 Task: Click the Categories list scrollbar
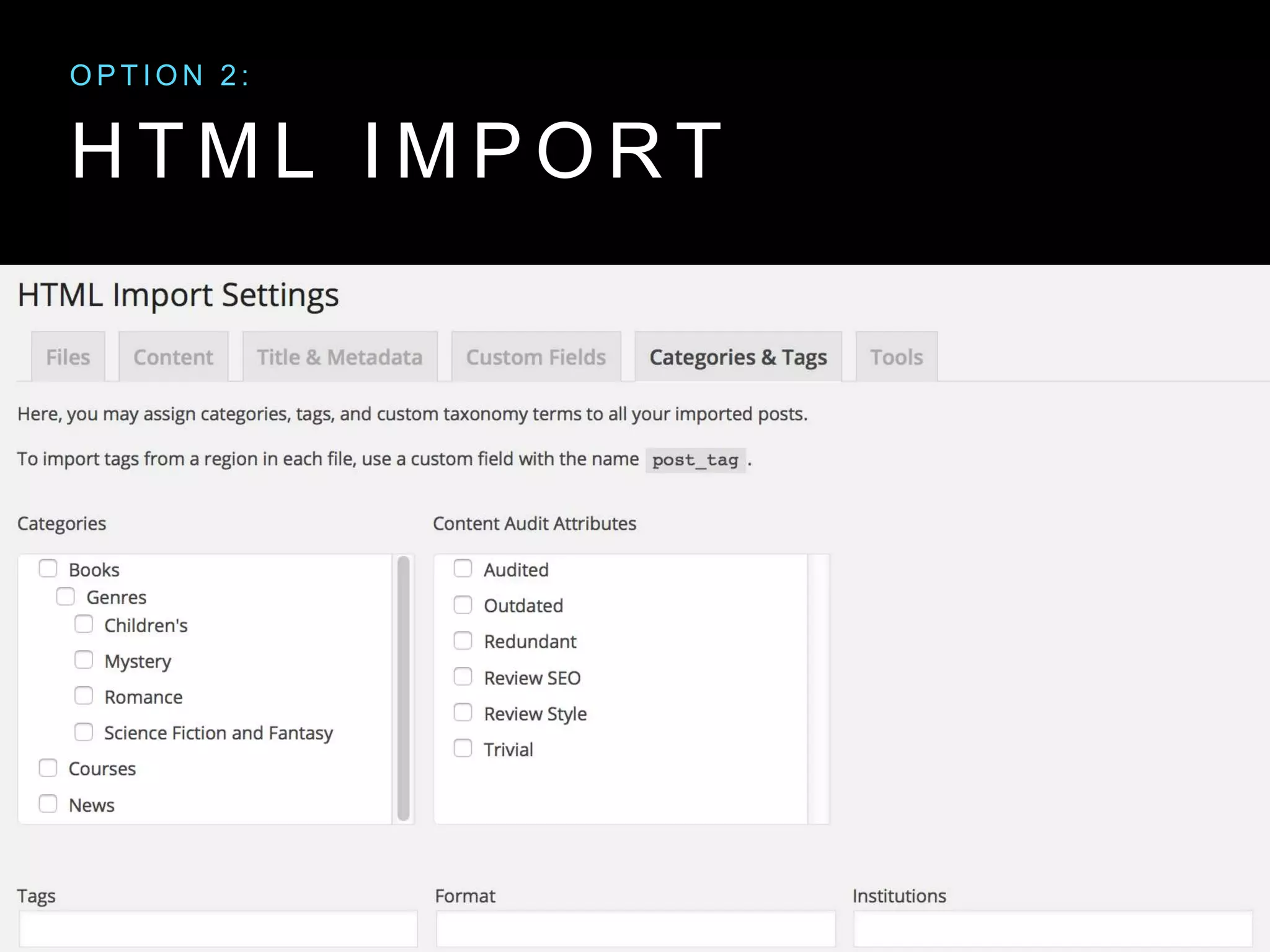click(x=403, y=688)
